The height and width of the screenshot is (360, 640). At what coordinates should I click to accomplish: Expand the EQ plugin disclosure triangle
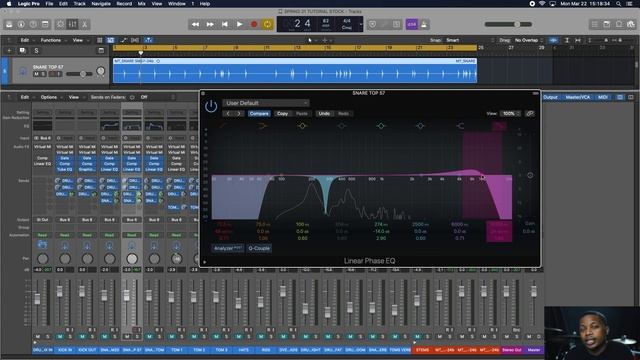[x=205, y=262]
